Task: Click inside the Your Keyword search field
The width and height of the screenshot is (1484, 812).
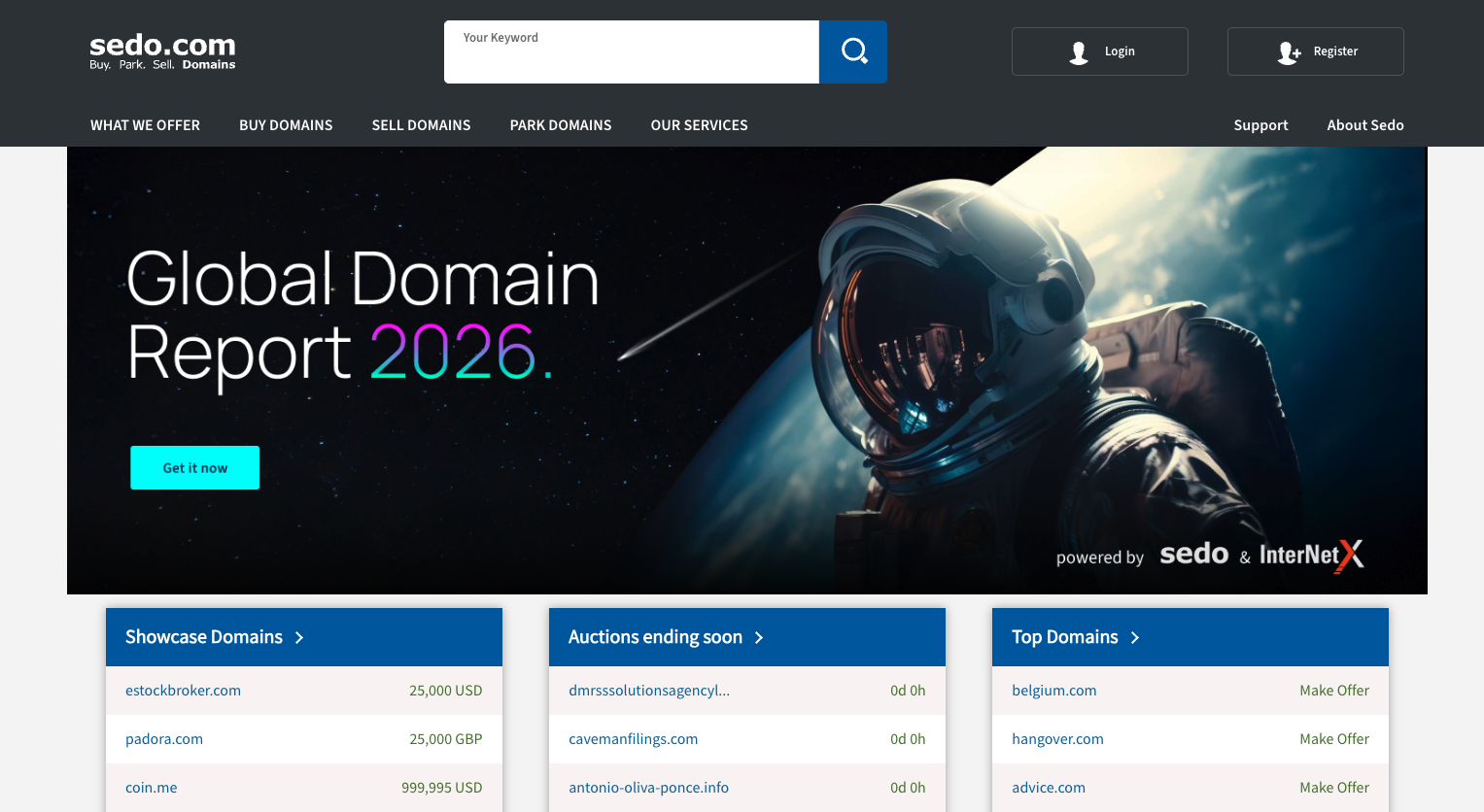Action: coord(632,56)
